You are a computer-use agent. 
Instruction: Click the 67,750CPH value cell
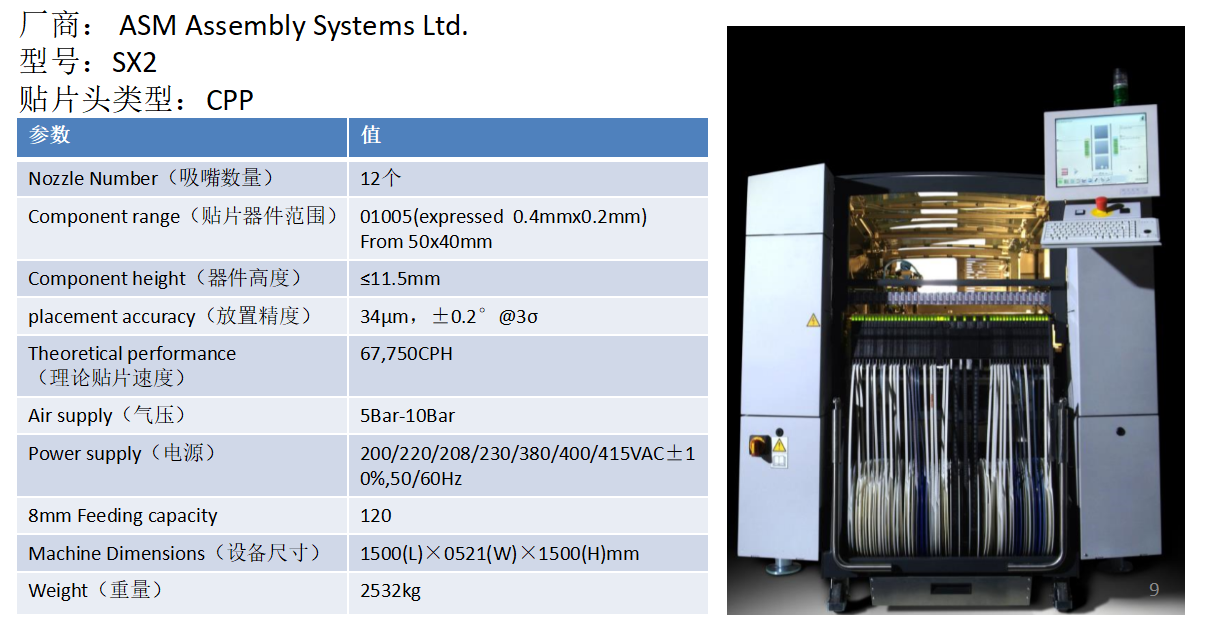tap(406, 354)
